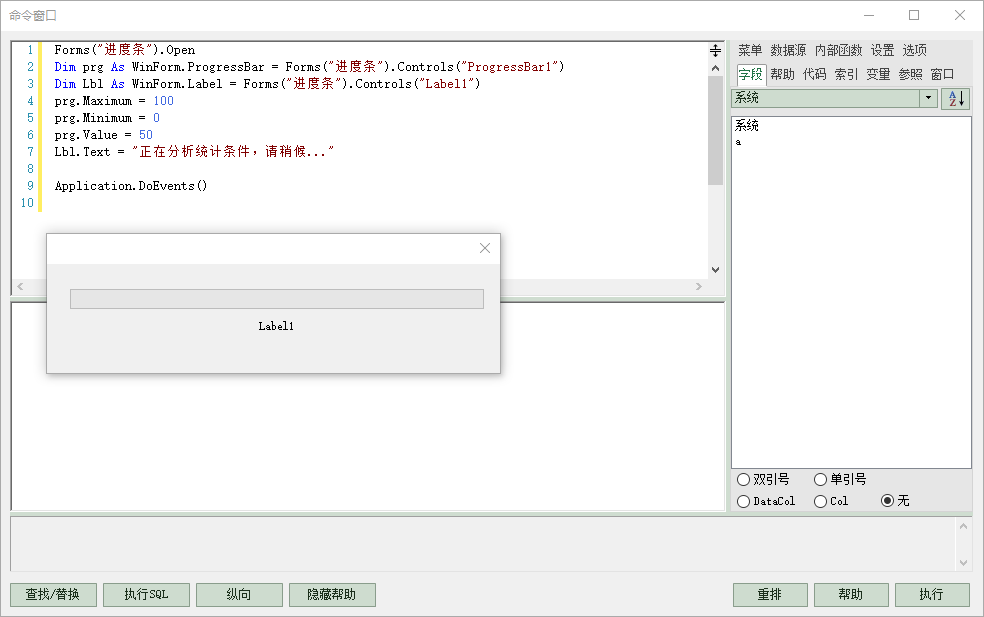Click the sort A-Z icon button
This screenshot has height=617, width=984.
[956, 99]
